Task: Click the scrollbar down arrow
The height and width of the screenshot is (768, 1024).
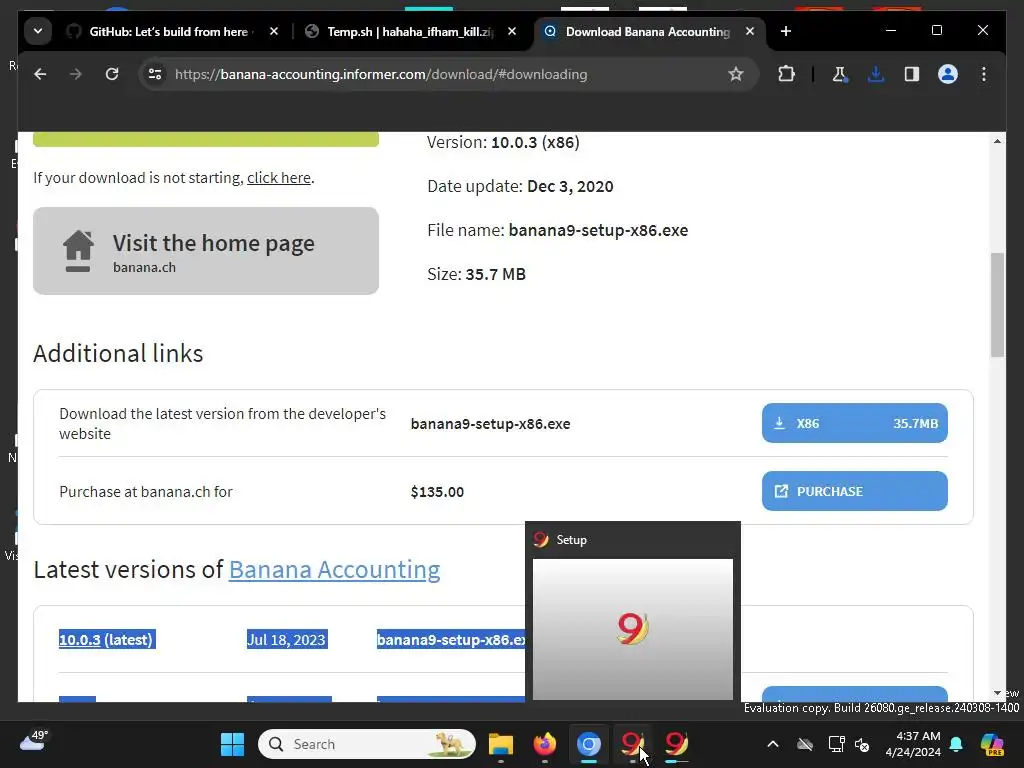Action: (x=997, y=693)
